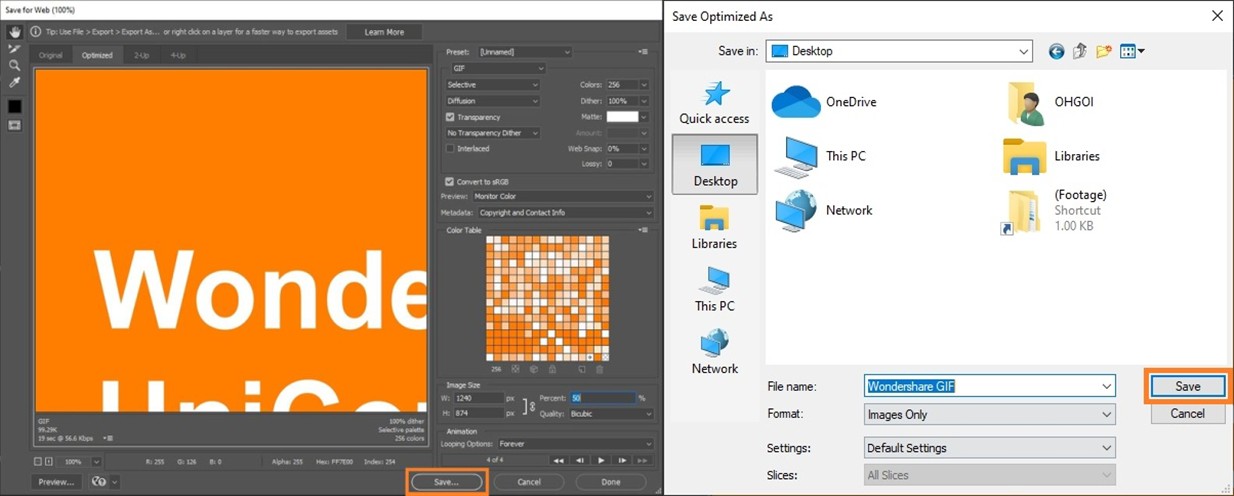Open Libraries in file list

(1052, 156)
